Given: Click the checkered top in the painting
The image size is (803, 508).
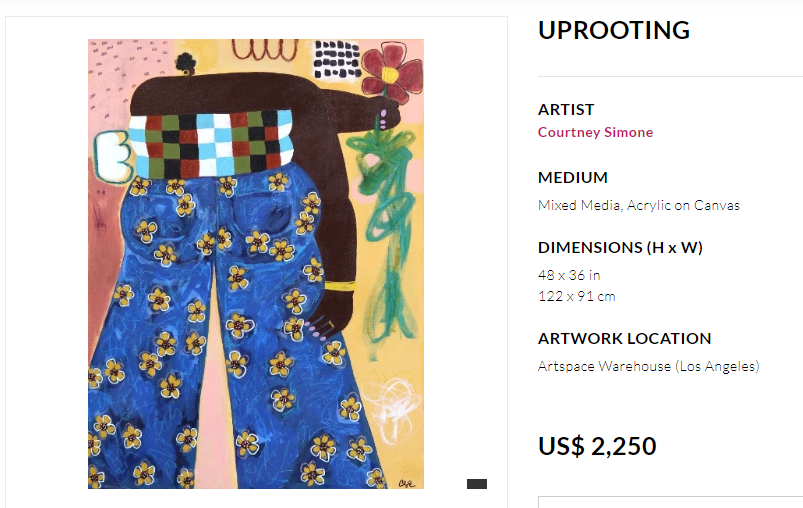Looking at the screenshot, I should [211, 144].
